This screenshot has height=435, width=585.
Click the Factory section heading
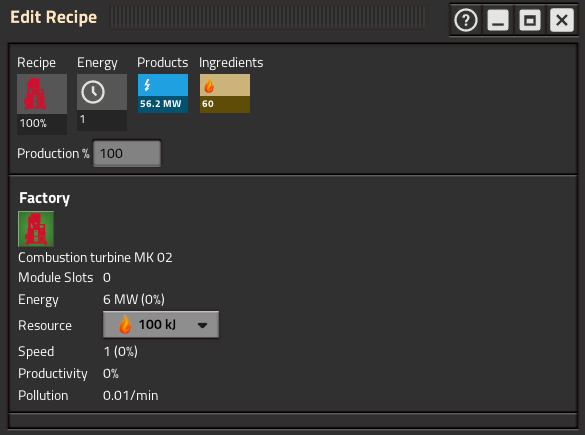tap(44, 198)
